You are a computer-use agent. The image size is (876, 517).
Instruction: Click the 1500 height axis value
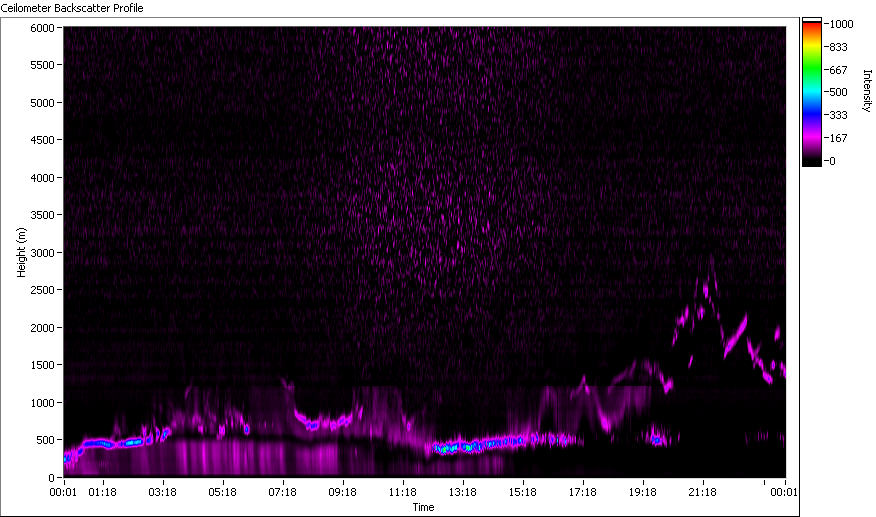pyautogui.click(x=42, y=365)
